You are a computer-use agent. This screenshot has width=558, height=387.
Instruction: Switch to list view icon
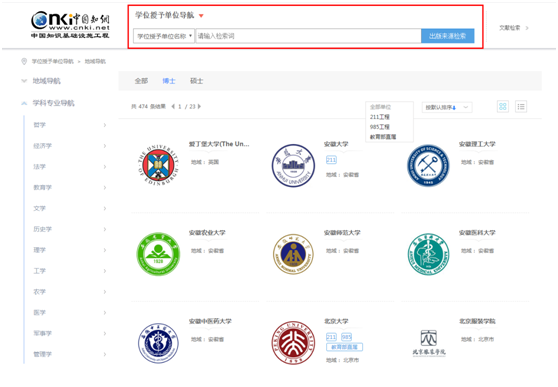(x=521, y=106)
